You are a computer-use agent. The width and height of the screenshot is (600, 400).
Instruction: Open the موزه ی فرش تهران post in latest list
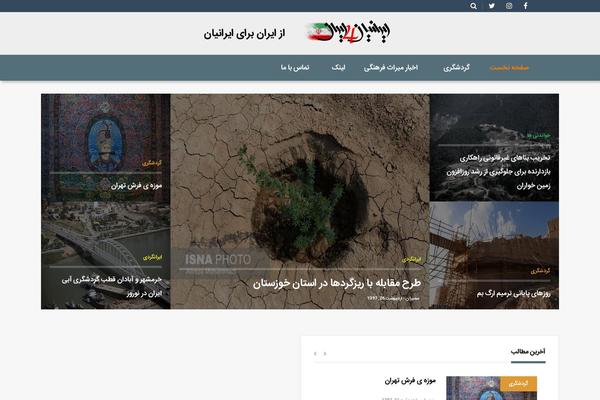(x=410, y=380)
